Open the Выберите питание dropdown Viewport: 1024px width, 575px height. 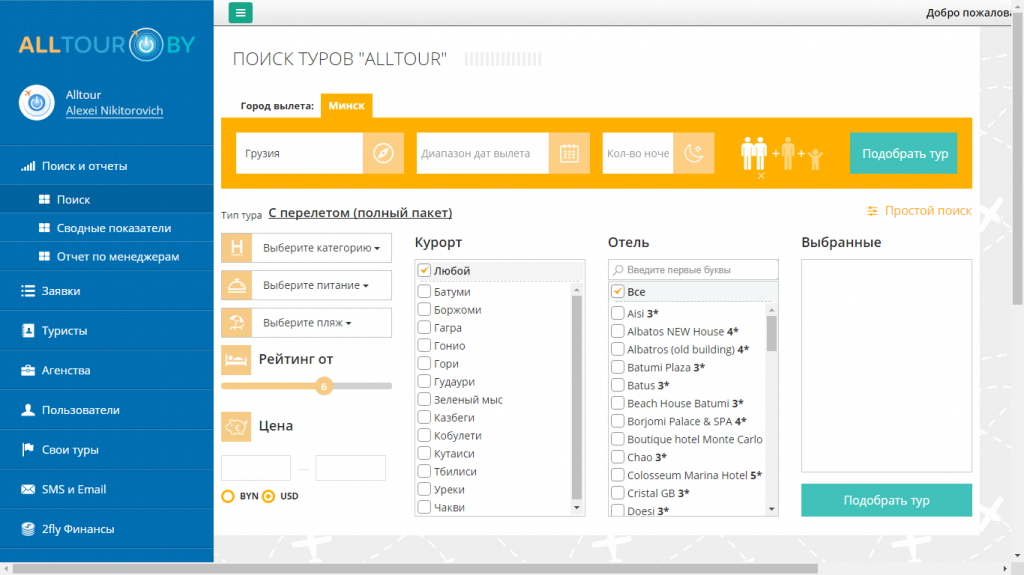point(321,285)
